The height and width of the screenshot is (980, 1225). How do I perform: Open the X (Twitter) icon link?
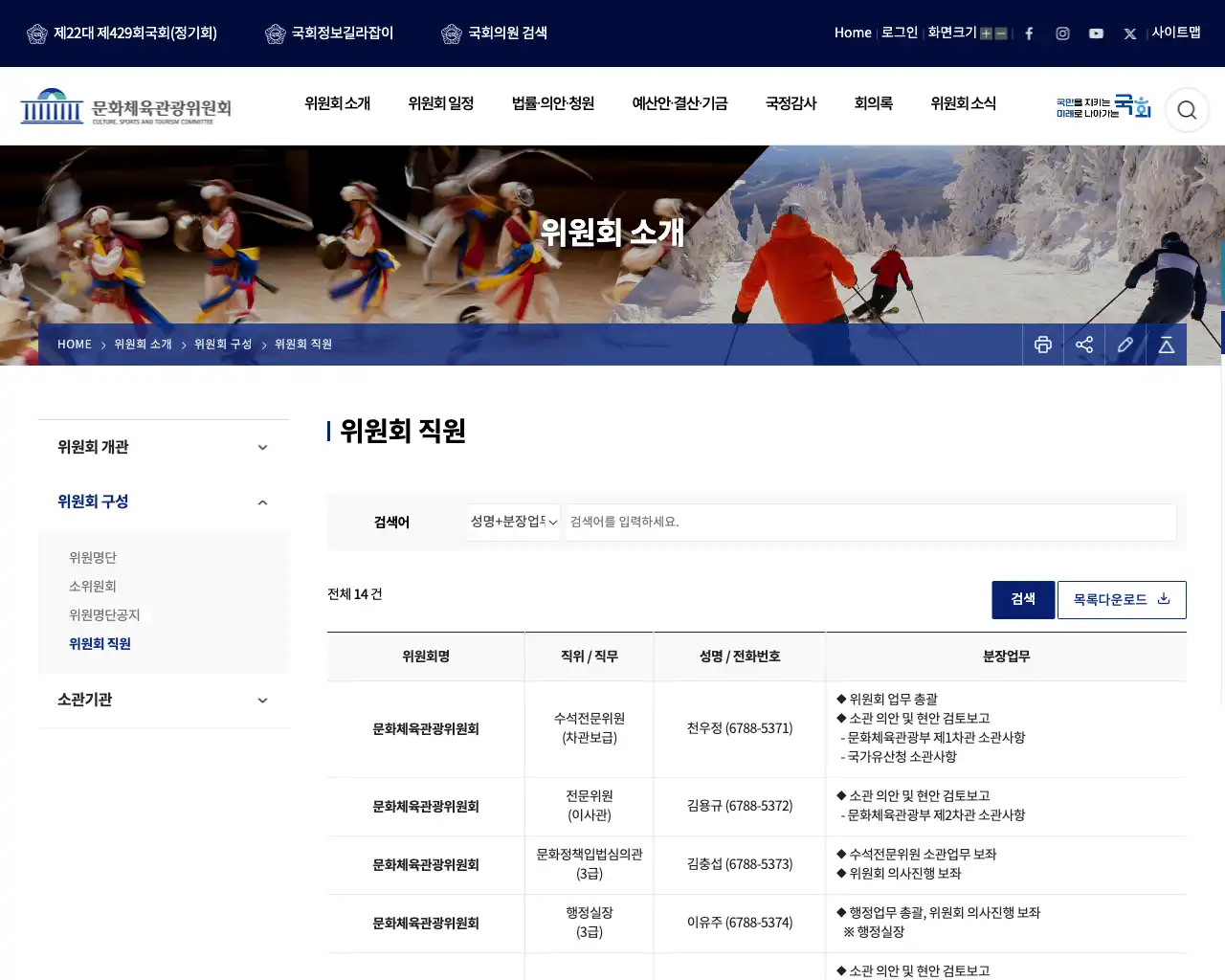coord(1130,33)
